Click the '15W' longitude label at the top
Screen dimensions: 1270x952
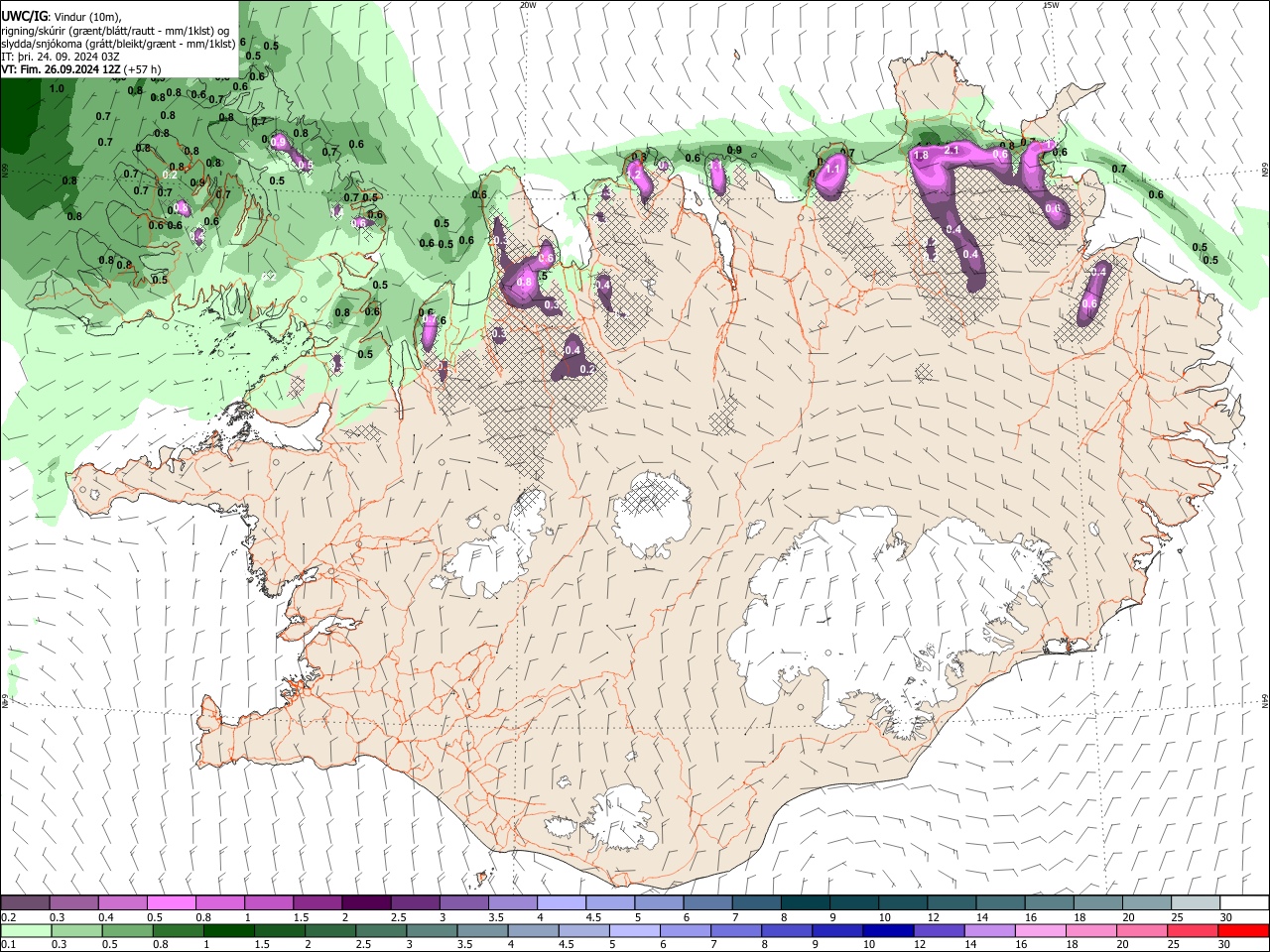(x=1051, y=5)
